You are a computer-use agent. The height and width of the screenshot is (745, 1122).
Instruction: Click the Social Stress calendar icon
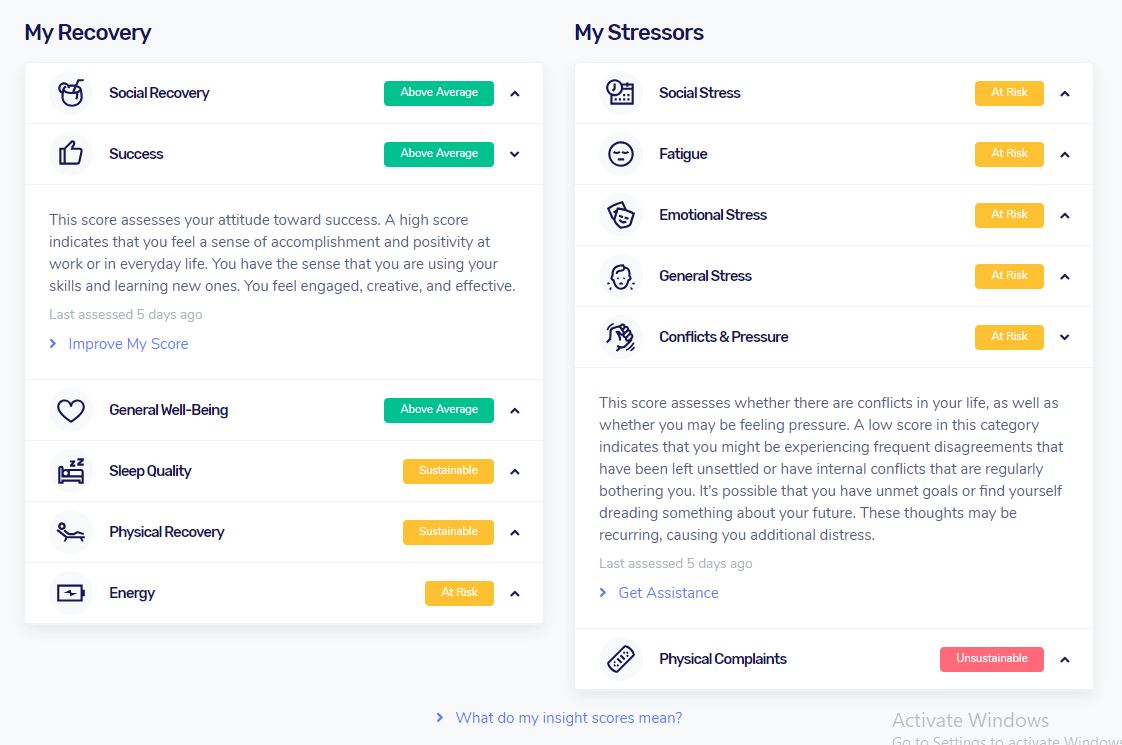[x=621, y=93]
